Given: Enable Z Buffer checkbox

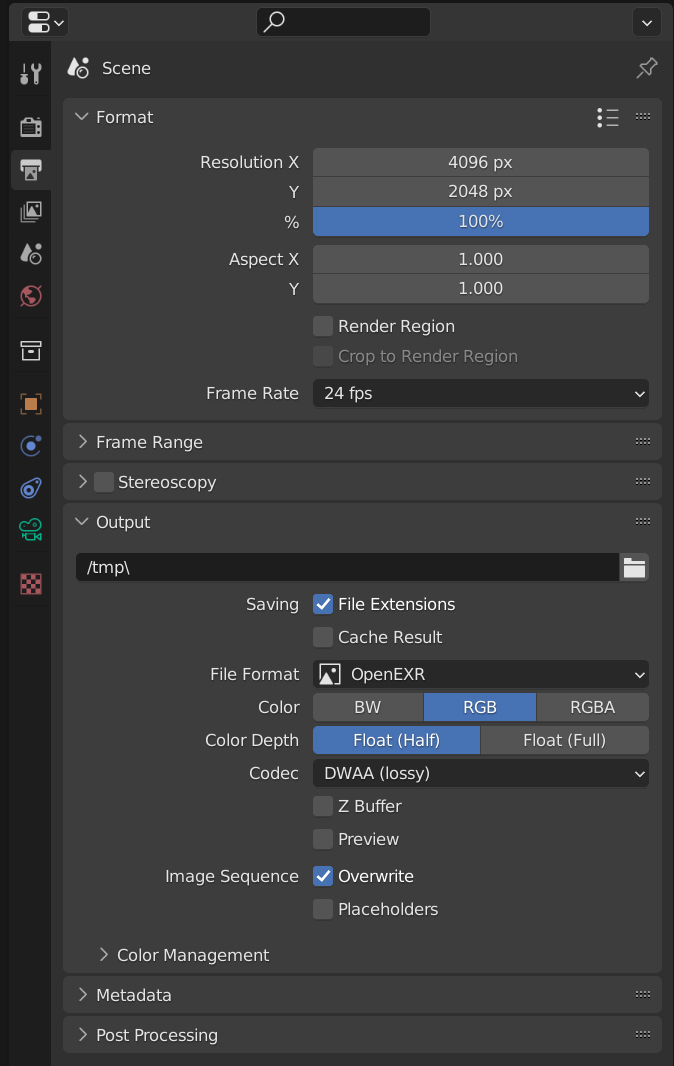Looking at the screenshot, I should [323, 806].
